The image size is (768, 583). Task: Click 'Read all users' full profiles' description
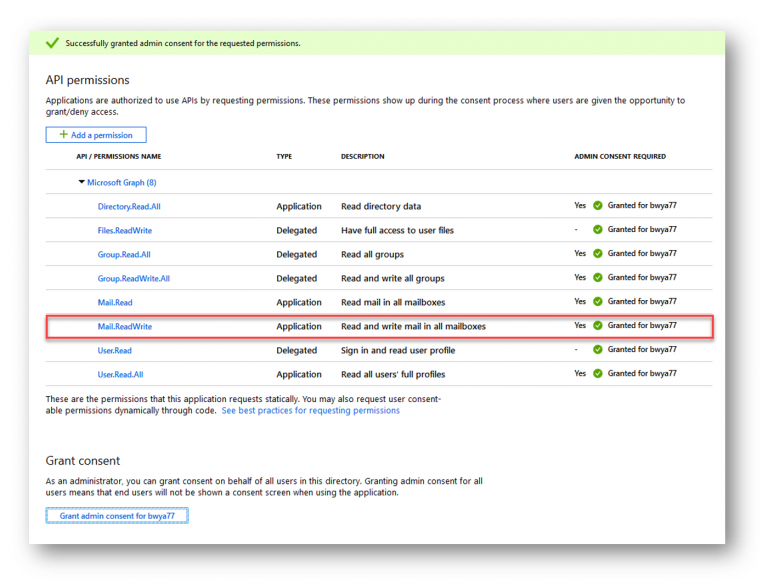pyautogui.click(x=393, y=374)
